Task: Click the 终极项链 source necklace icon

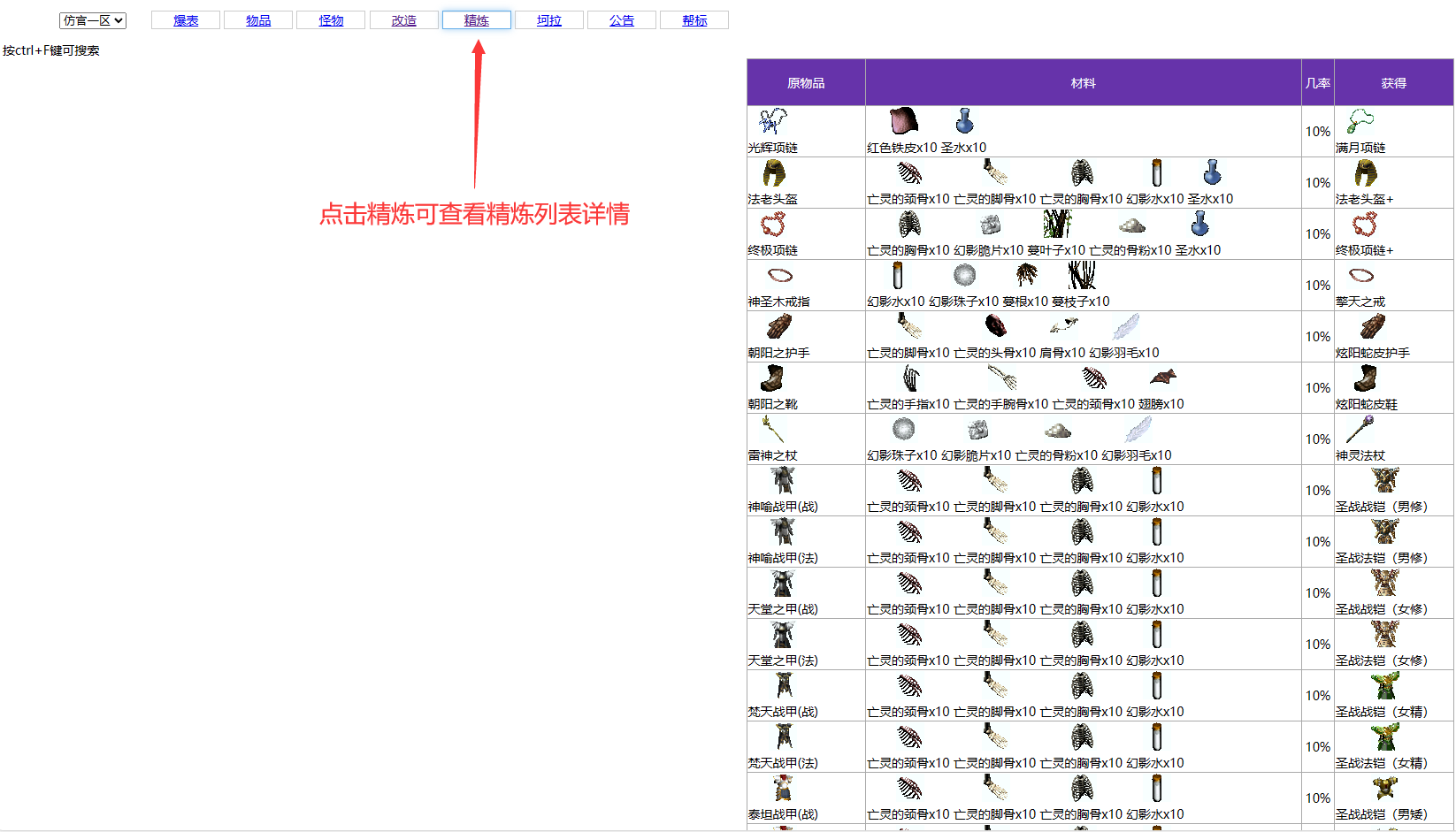Action: pyautogui.click(x=774, y=224)
